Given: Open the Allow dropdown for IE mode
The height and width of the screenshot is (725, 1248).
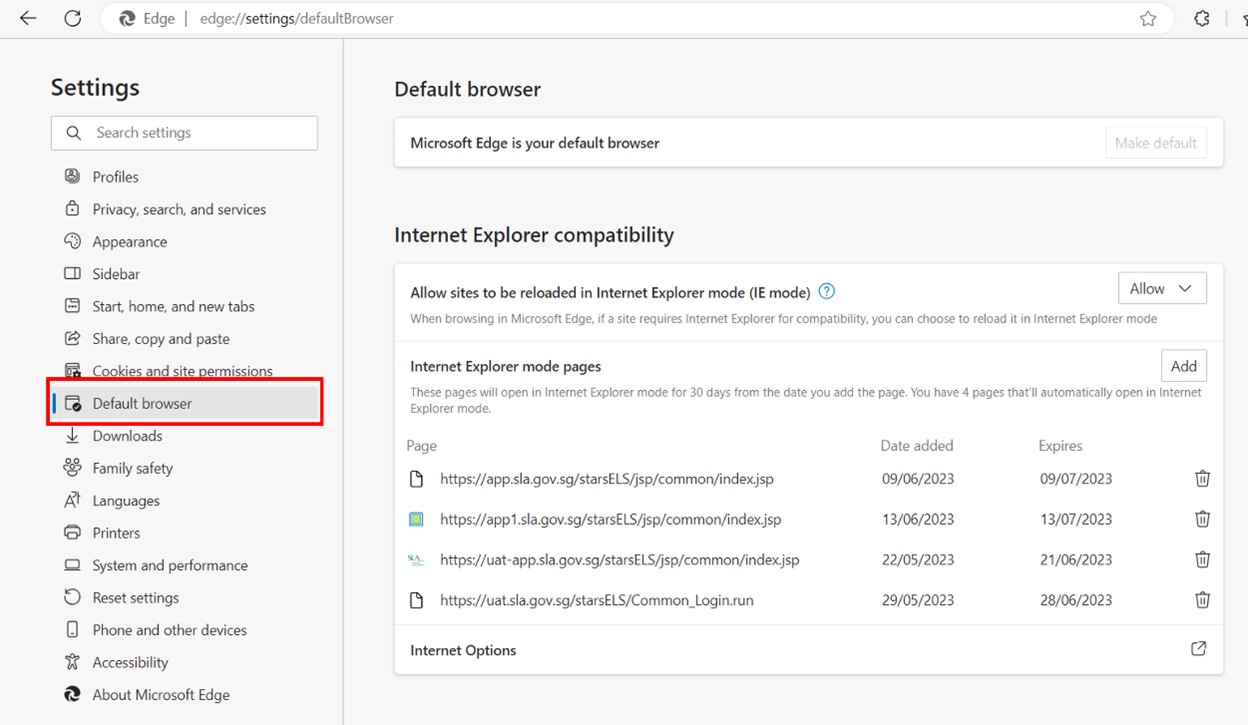Looking at the screenshot, I should click(x=1162, y=288).
